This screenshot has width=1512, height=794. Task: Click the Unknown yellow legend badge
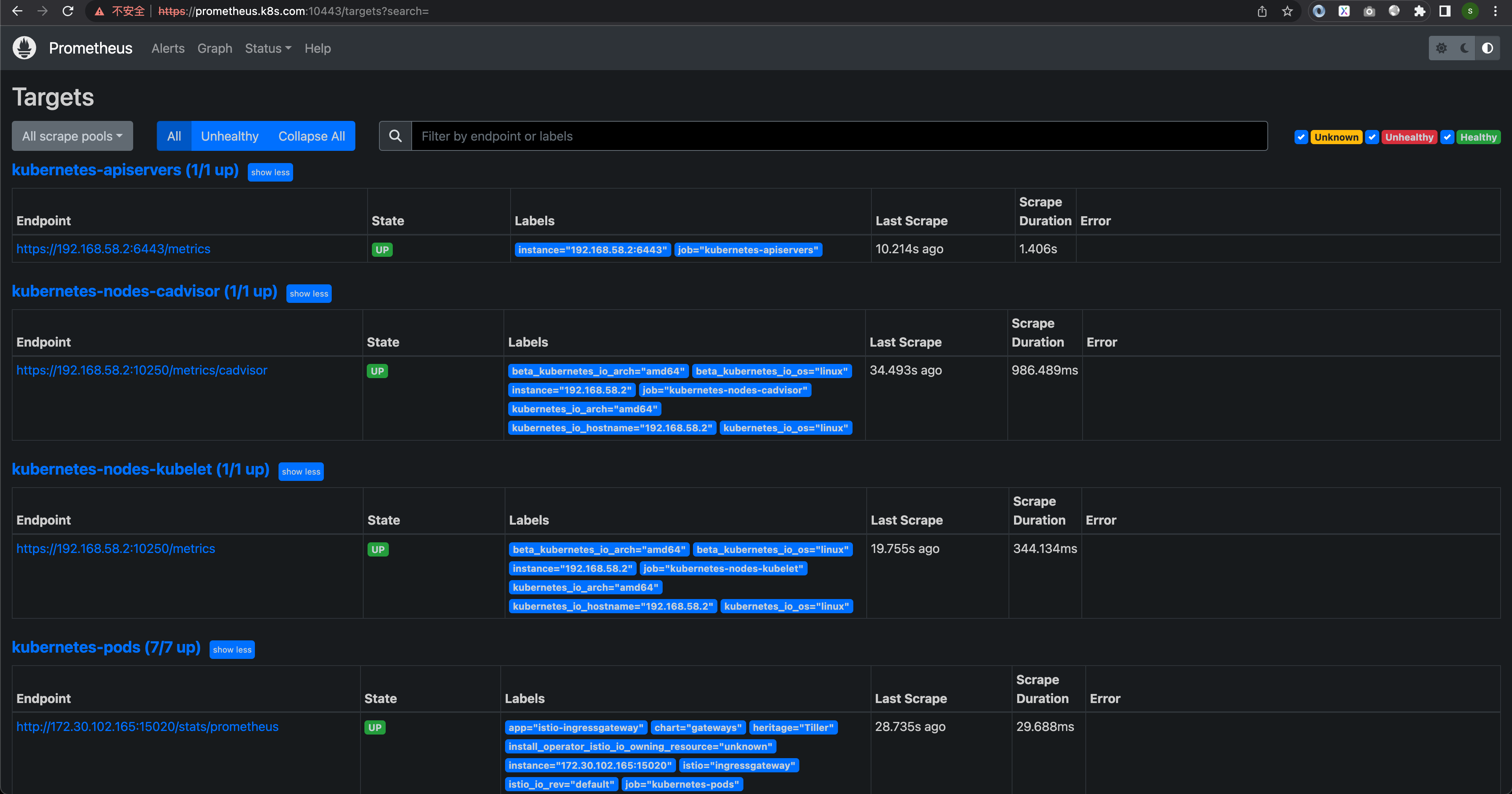click(x=1337, y=137)
